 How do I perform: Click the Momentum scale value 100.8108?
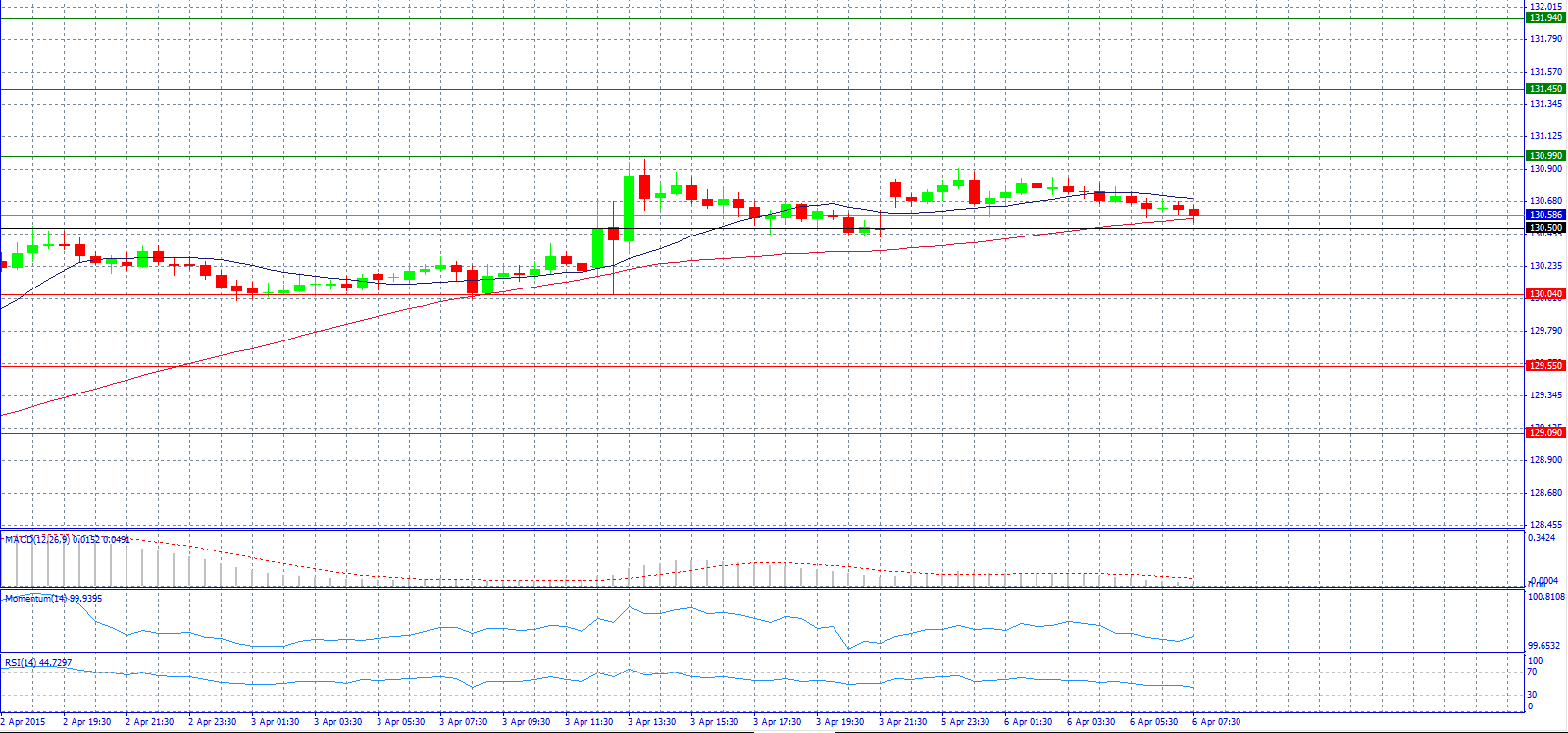(x=1546, y=597)
